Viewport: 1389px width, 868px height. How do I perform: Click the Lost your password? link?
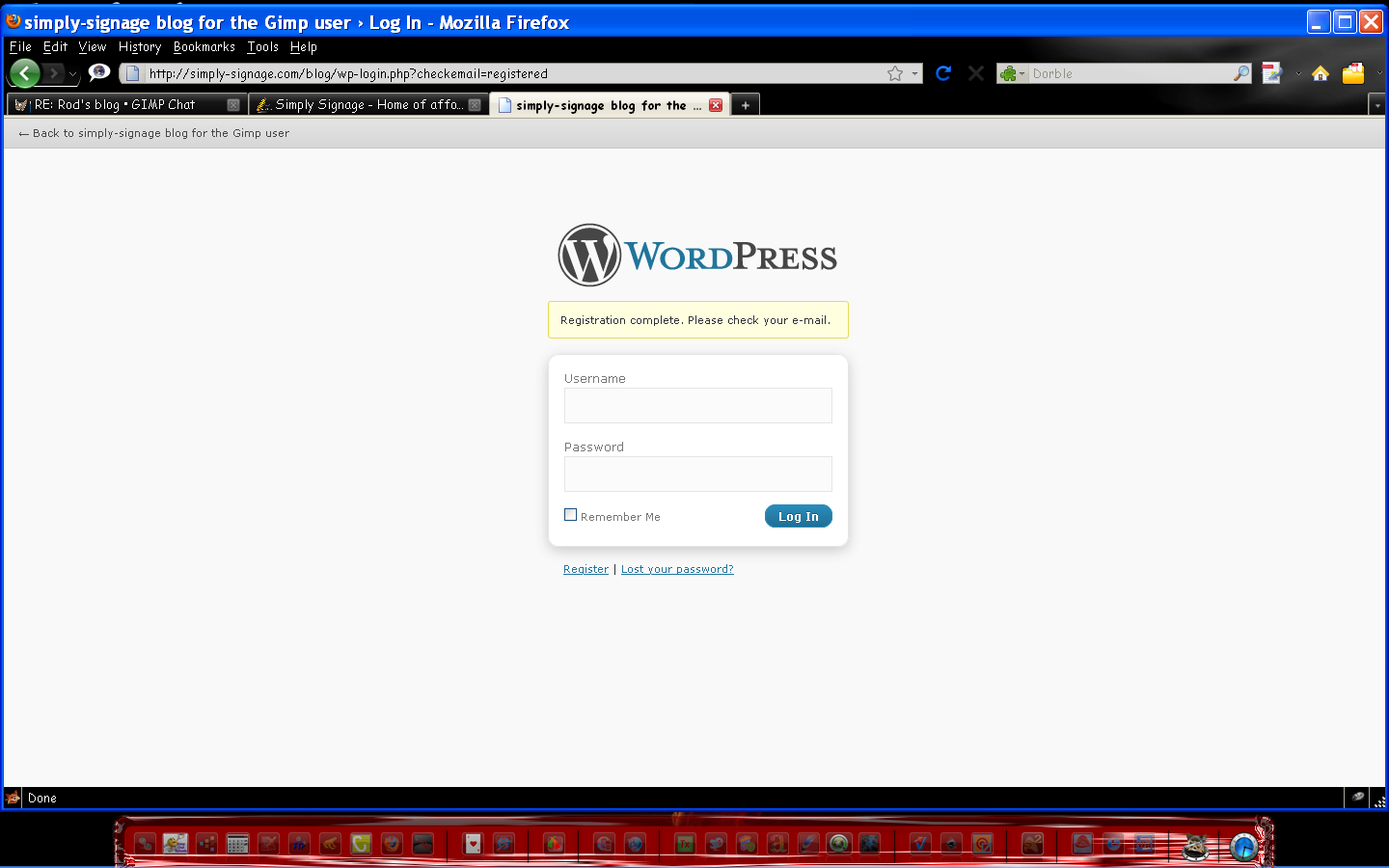pyautogui.click(x=677, y=569)
